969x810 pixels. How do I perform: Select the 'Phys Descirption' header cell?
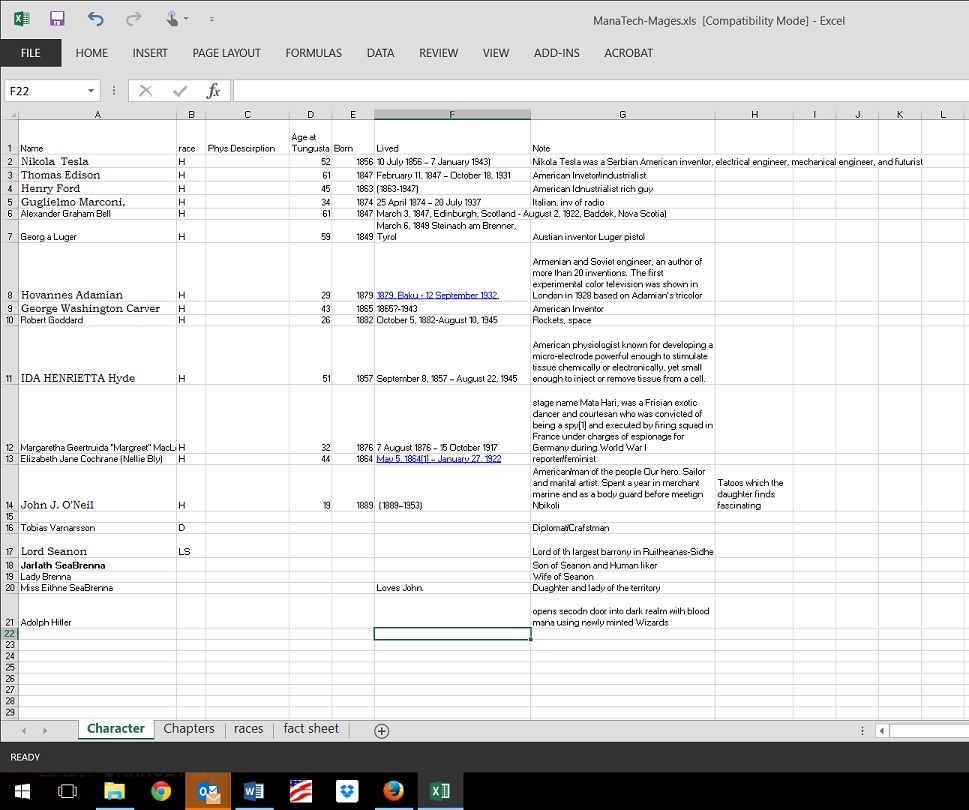pos(247,137)
